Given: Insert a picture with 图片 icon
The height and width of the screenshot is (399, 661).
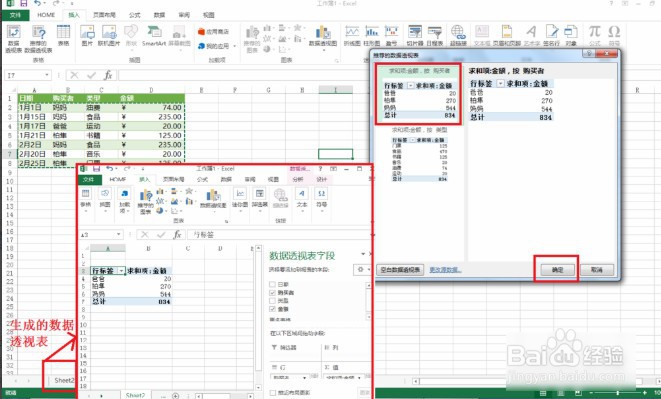Looking at the screenshot, I should pyautogui.click(x=87, y=35).
